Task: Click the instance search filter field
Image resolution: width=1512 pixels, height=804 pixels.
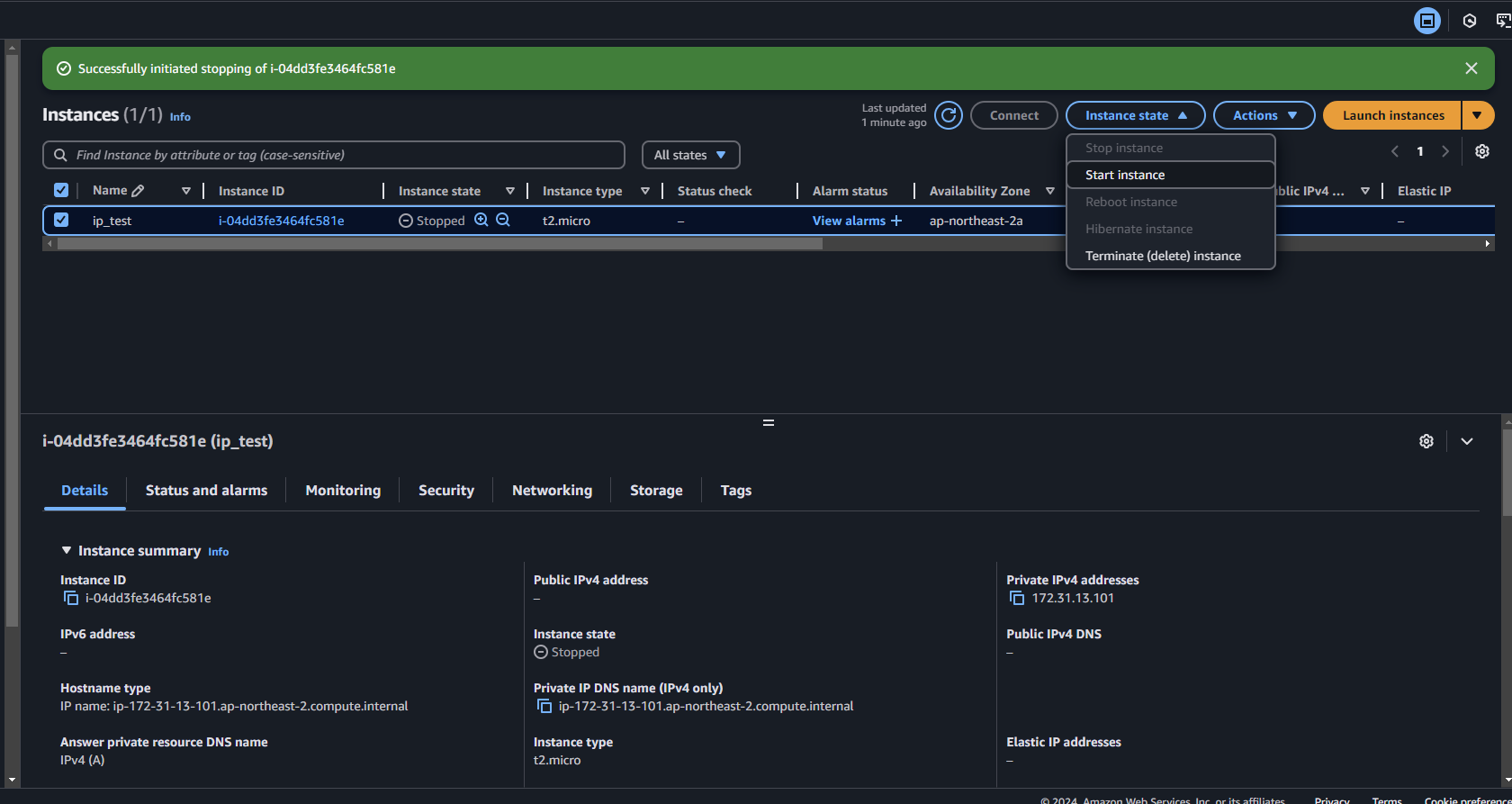Action: coord(334,155)
